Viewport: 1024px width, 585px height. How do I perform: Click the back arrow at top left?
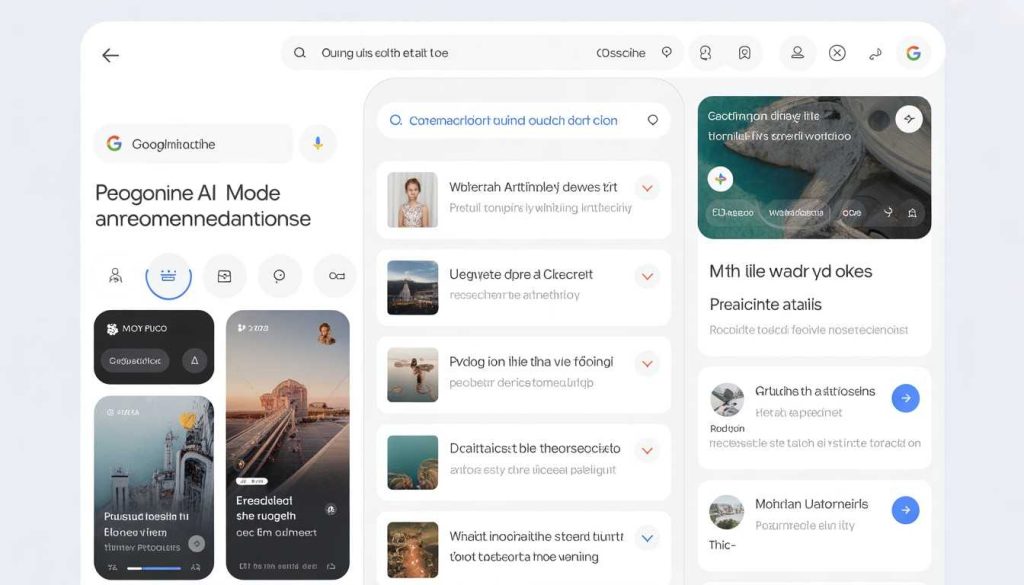click(110, 55)
